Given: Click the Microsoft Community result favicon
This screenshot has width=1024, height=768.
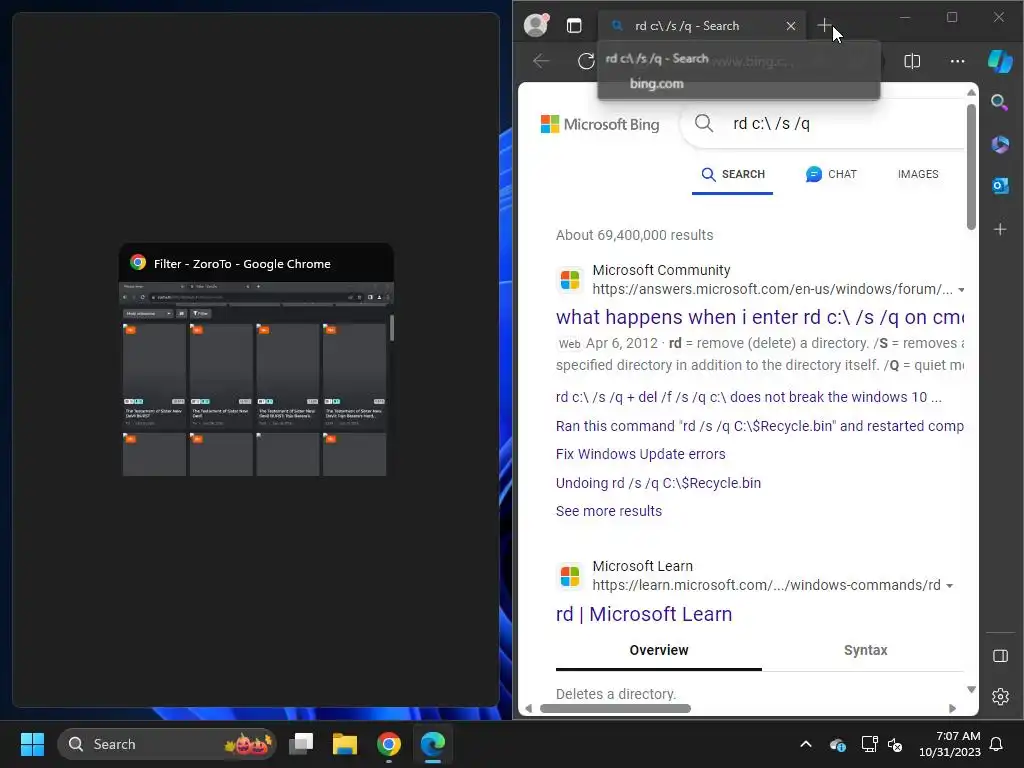Looking at the screenshot, I should pyautogui.click(x=570, y=280).
